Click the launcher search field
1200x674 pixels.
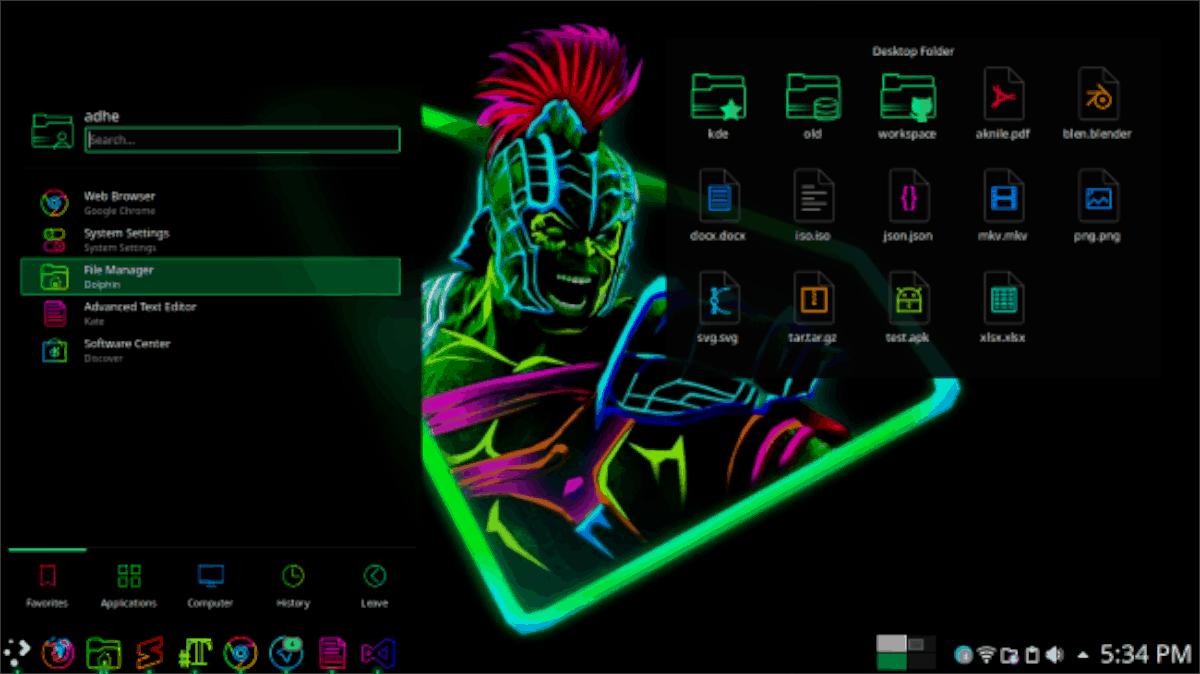241,140
